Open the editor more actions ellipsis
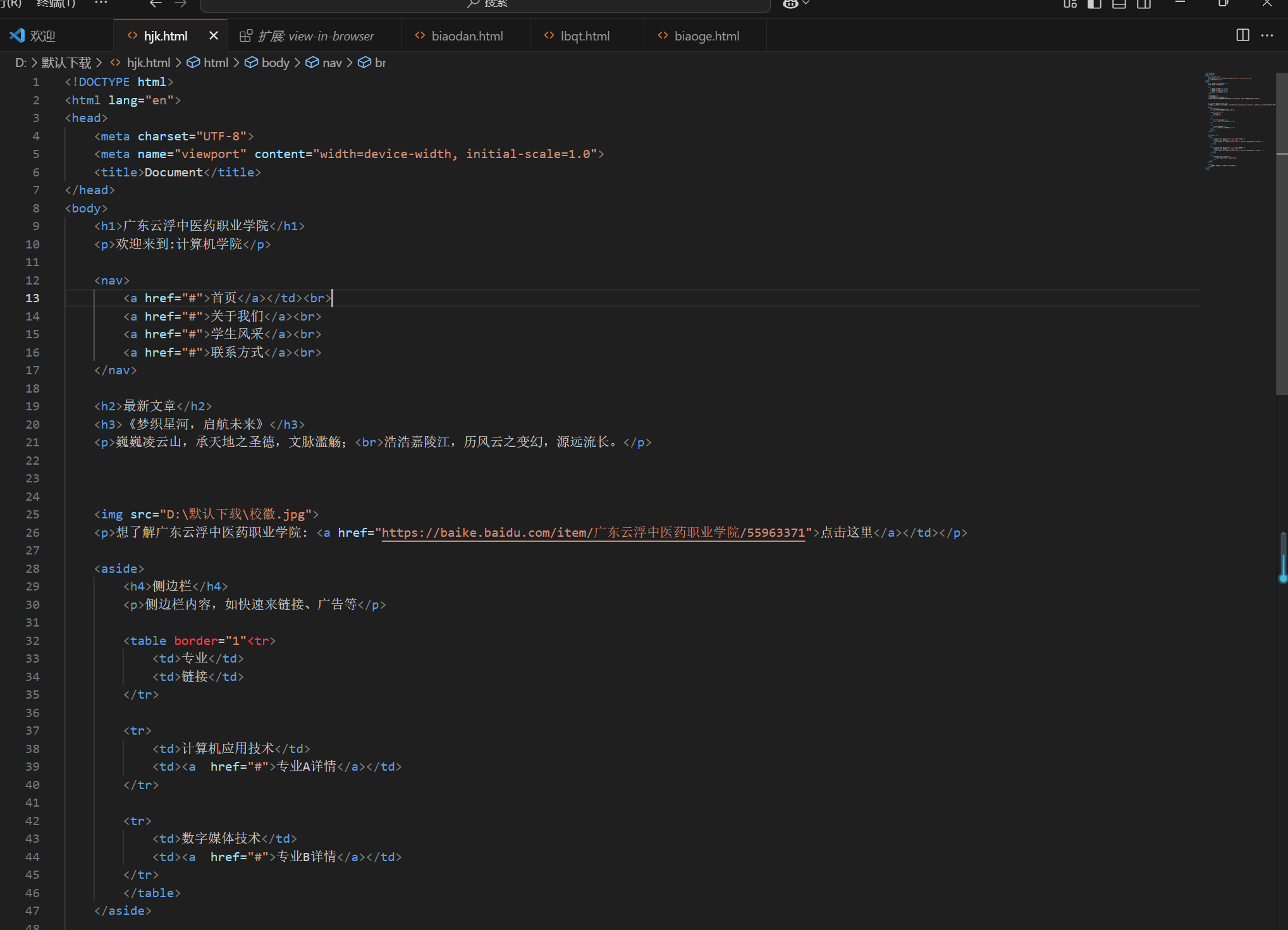 coord(1267,35)
